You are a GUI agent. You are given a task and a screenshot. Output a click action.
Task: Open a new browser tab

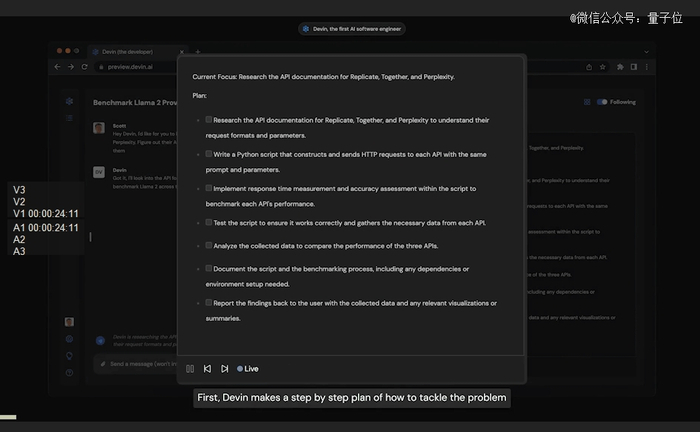[x=198, y=52]
